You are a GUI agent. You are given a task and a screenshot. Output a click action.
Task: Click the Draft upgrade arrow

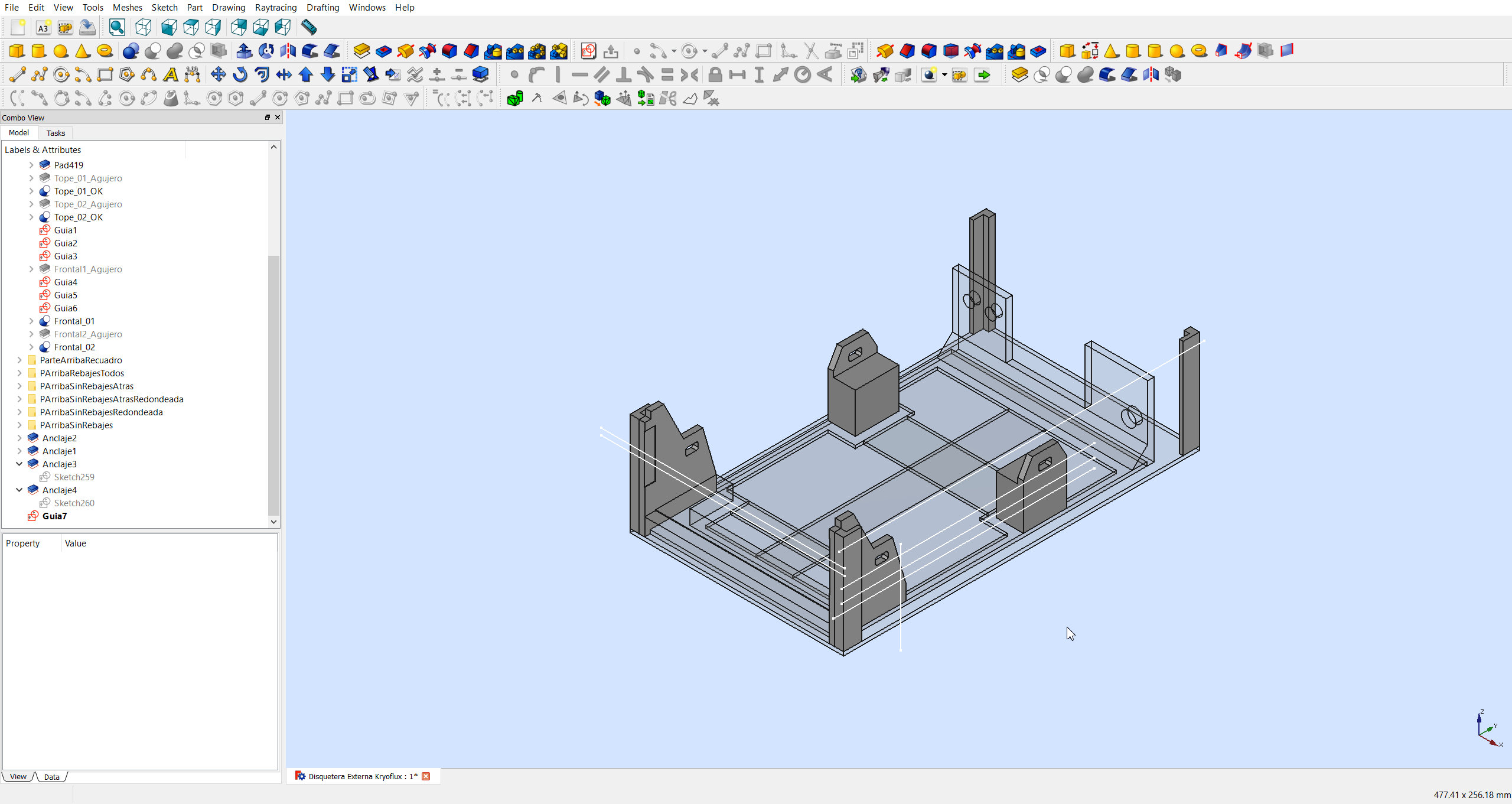coord(305,74)
